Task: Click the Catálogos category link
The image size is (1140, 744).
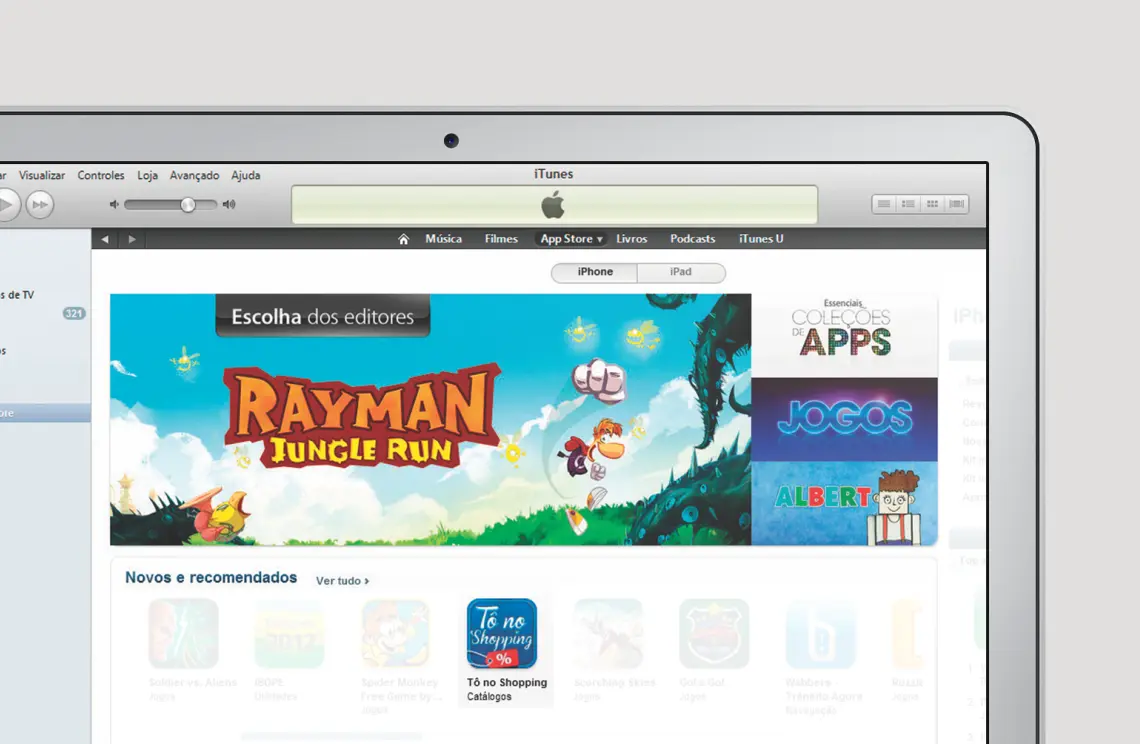Action: tap(489, 697)
